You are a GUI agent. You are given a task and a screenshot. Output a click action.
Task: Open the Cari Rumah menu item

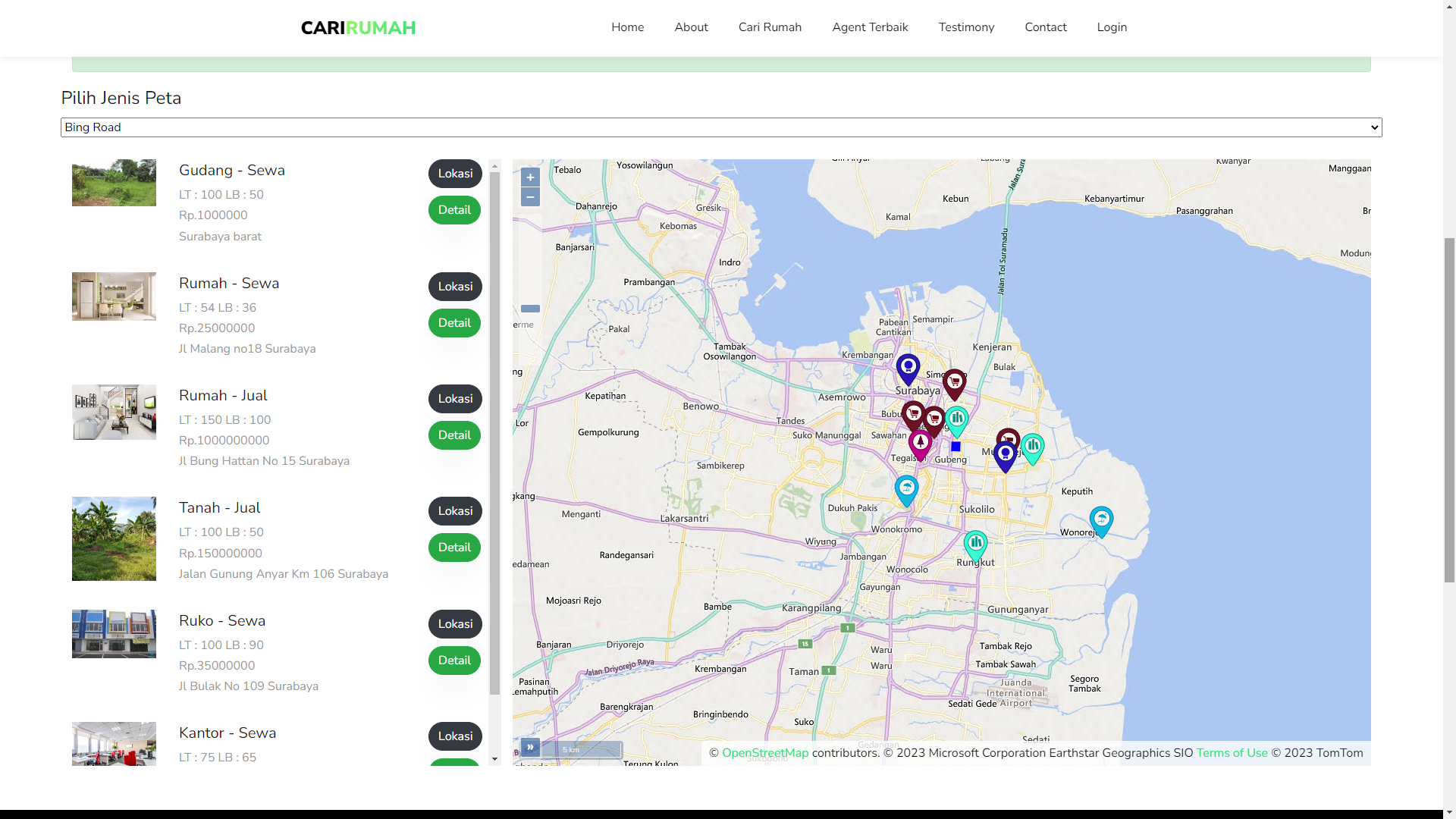[770, 27]
